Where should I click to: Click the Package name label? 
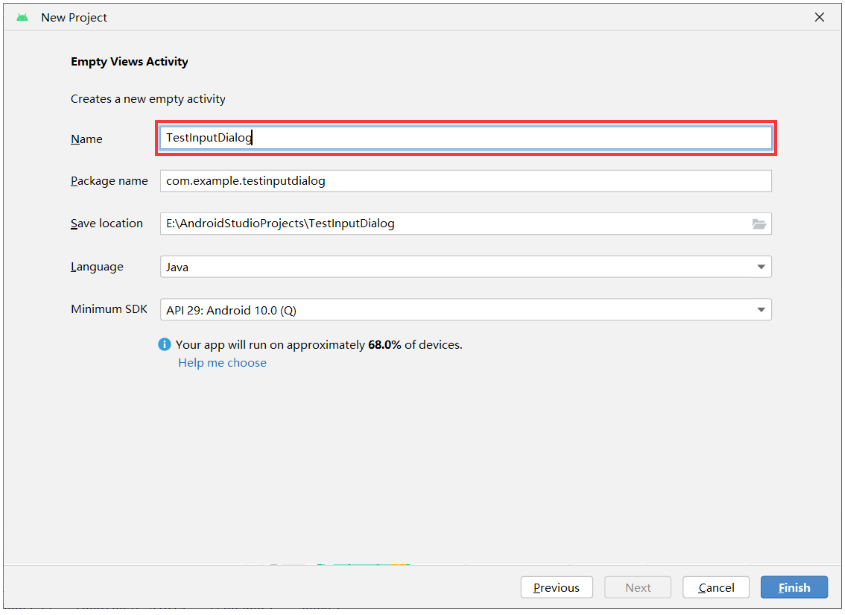pyautogui.click(x=109, y=181)
